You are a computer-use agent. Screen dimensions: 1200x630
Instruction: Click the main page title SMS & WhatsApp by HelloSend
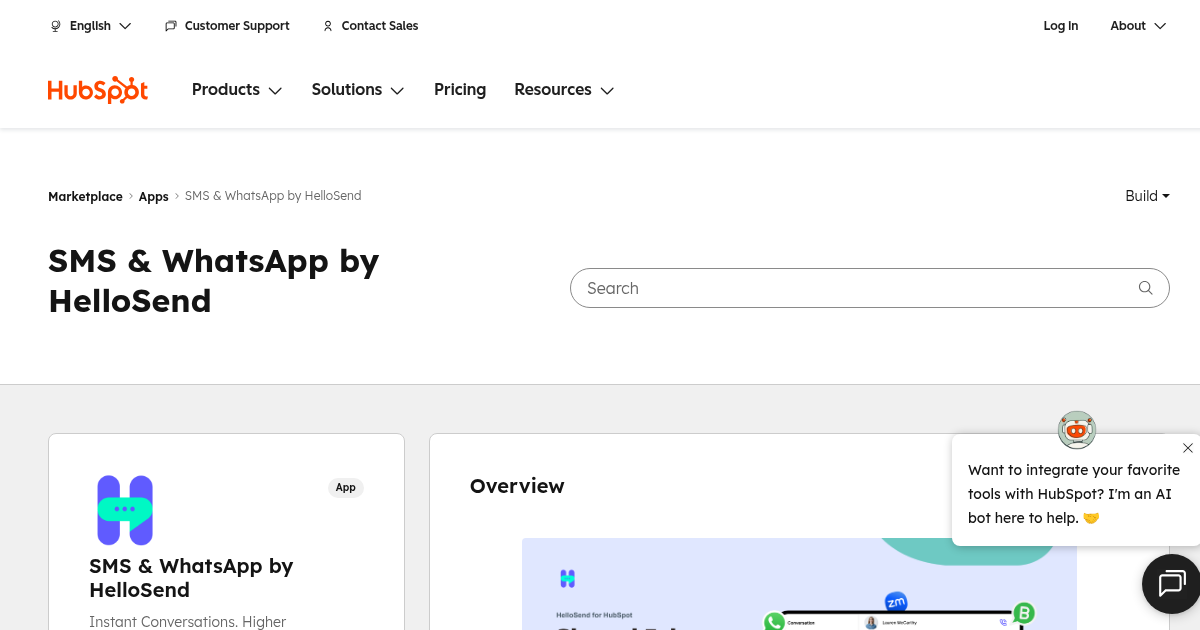214,281
